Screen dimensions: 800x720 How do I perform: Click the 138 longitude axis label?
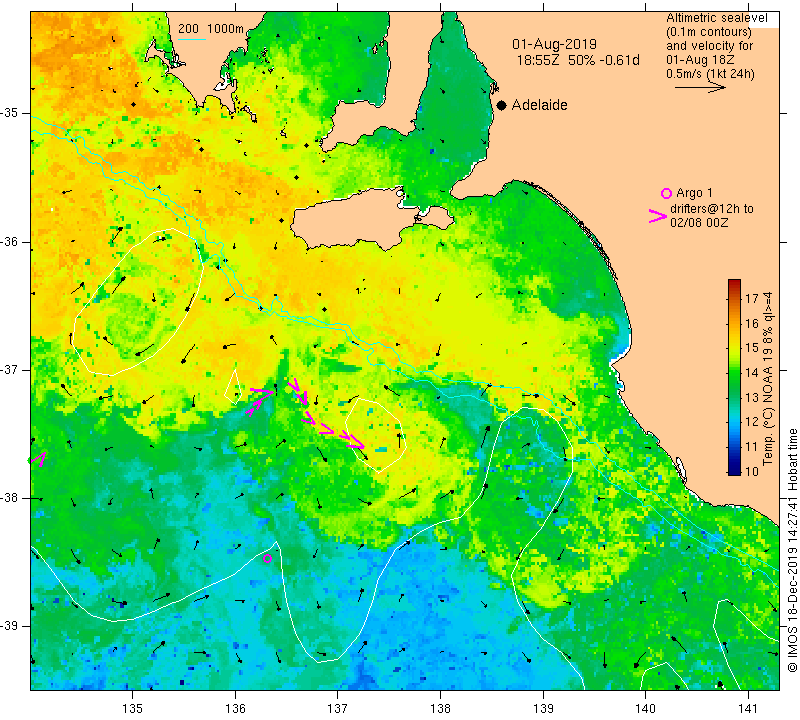coord(440,709)
